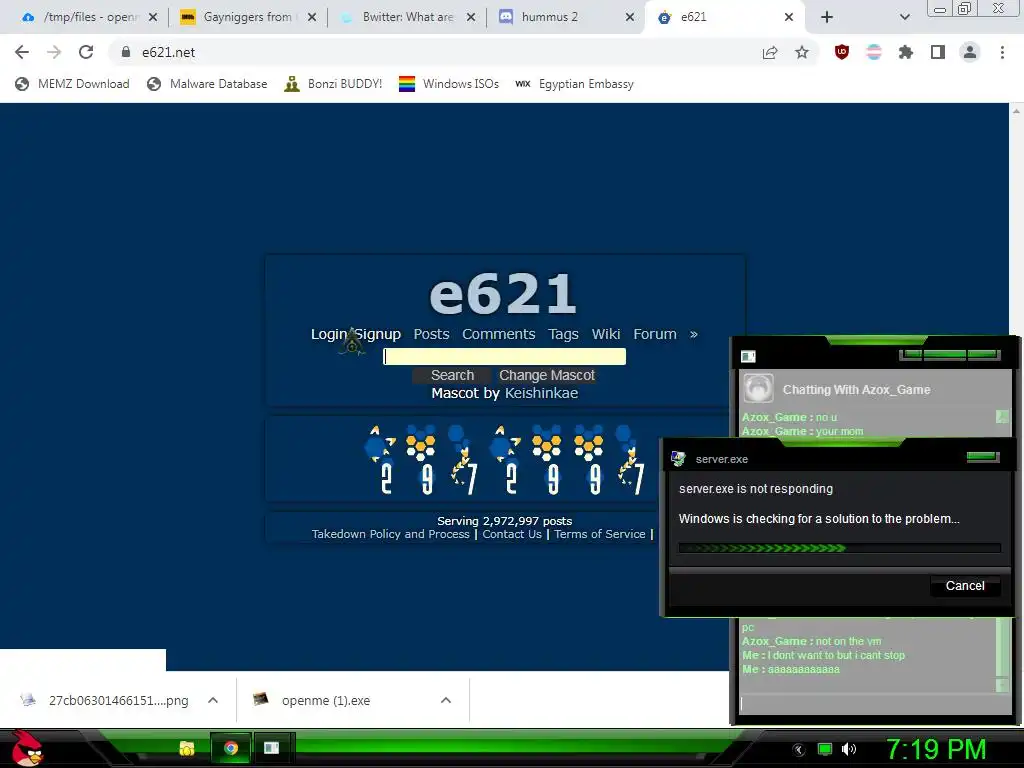Open the downloaded openme (1).exe file
Image resolution: width=1024 pixels, height=768 pixels.
tap(312, 700)
